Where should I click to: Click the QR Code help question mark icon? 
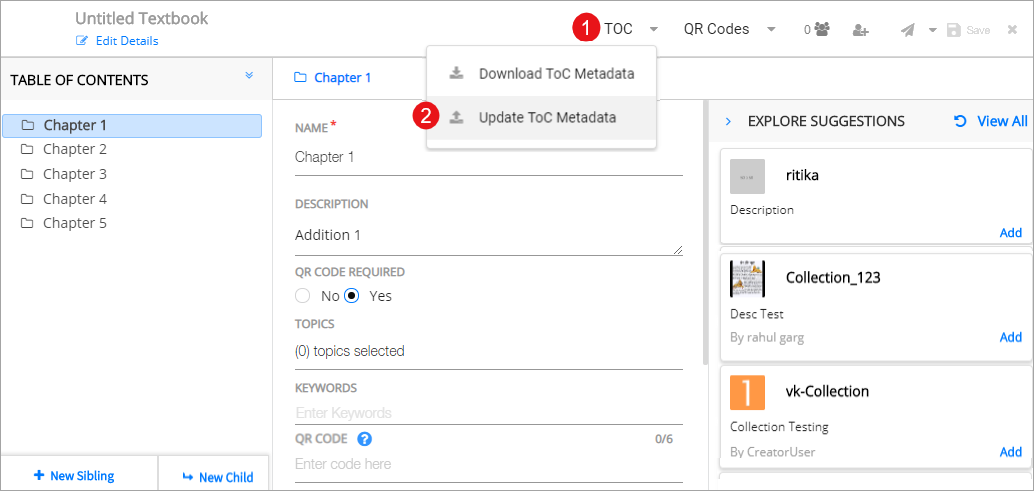tap(365, 439)
